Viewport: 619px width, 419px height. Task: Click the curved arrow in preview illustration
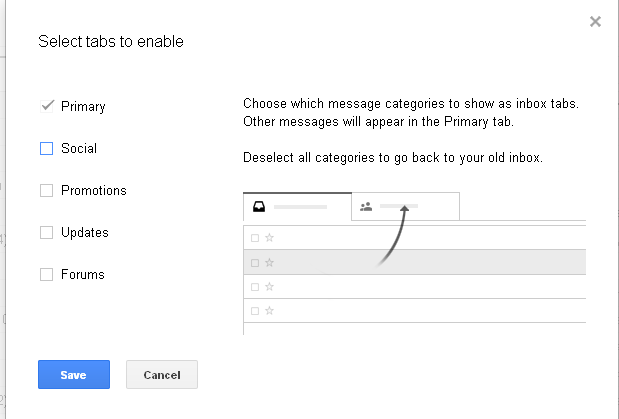coord(393,236)
